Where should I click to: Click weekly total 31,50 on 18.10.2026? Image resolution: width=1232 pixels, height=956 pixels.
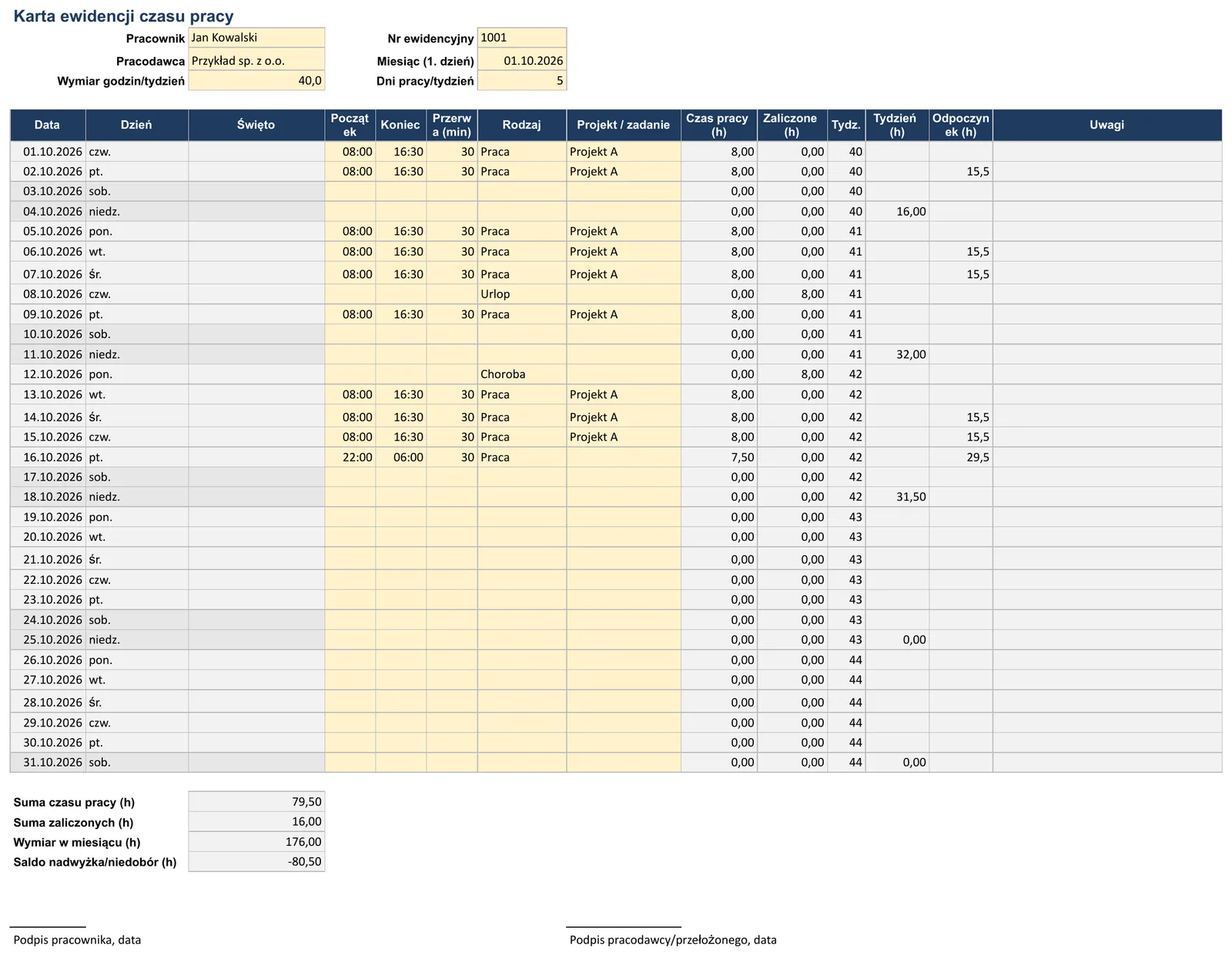coord(897,497)
